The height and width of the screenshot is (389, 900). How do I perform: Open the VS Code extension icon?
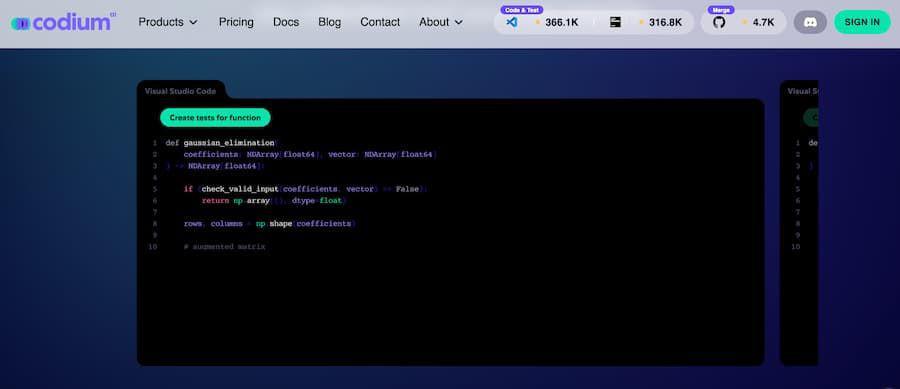pos(512,22)
